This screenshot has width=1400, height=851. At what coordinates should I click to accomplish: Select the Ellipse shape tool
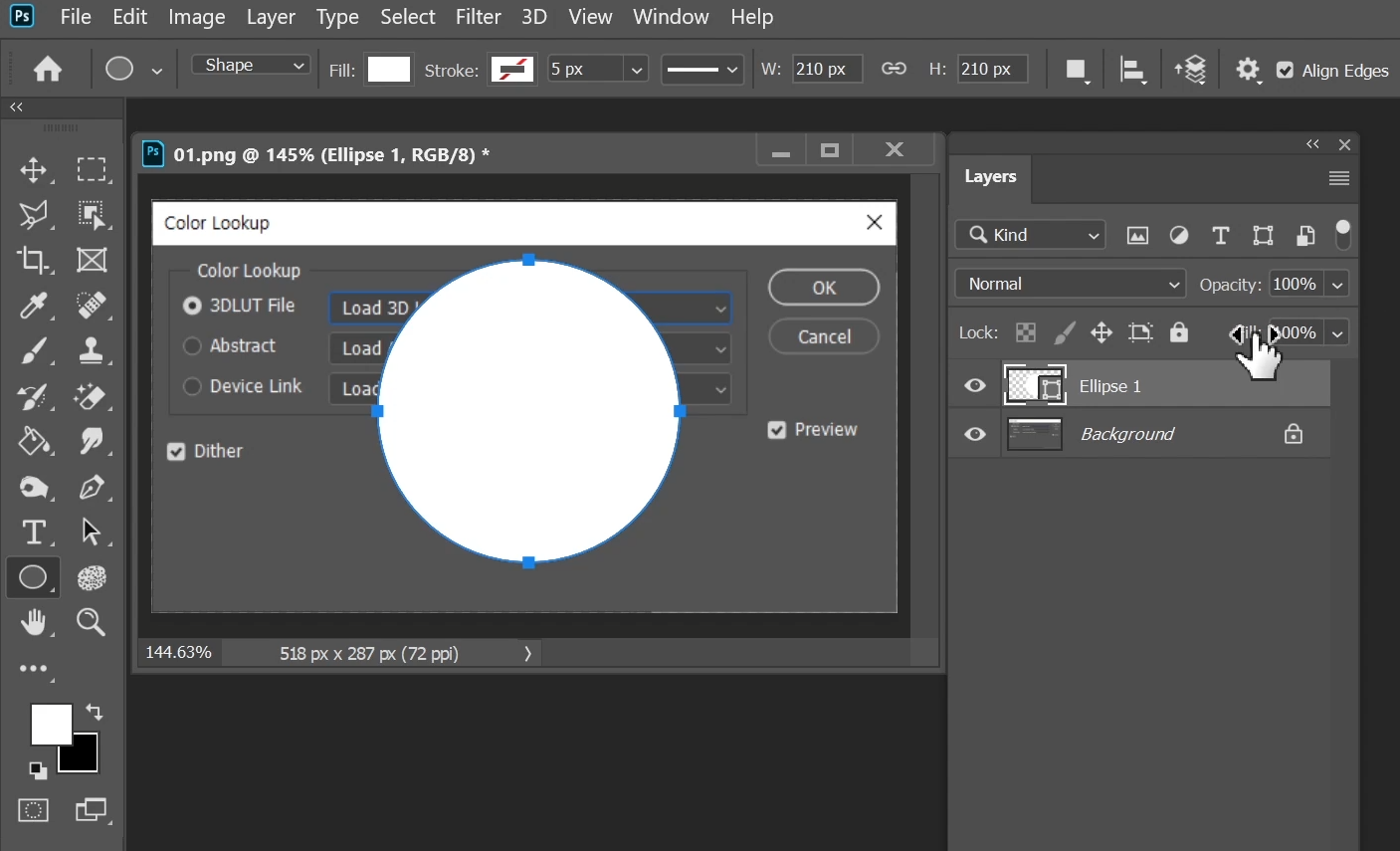tap(33, 577)
